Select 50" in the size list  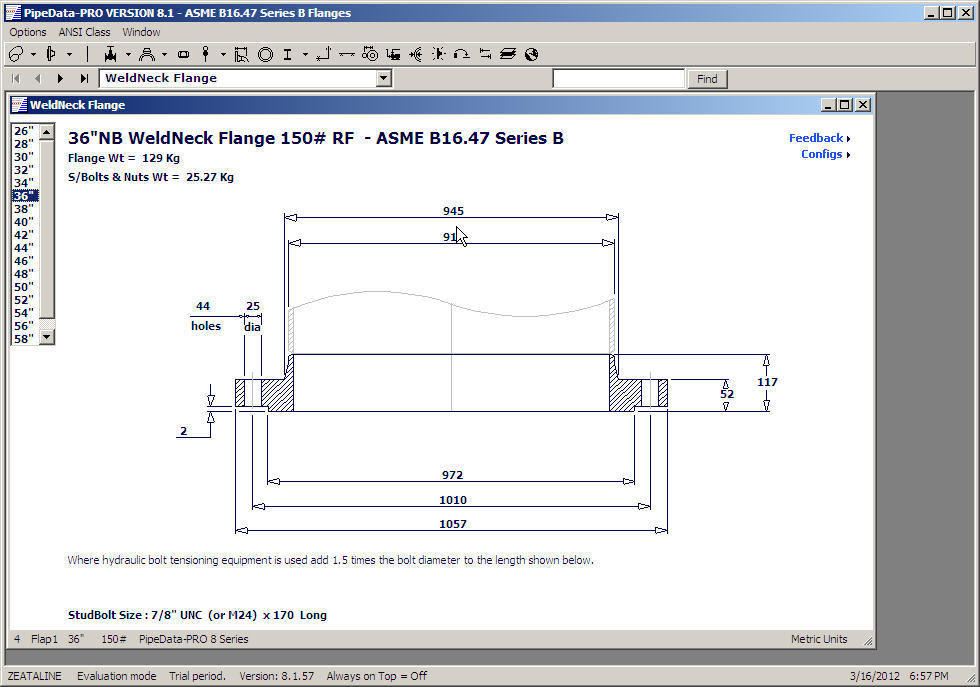click(x=24, y=287)
